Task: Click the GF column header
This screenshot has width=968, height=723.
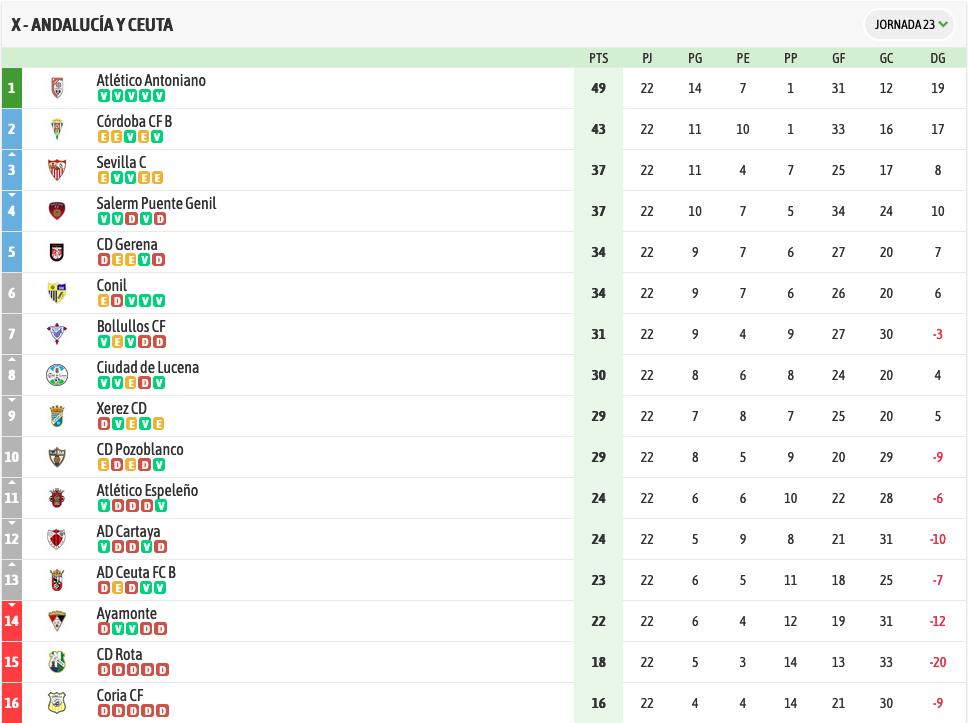Action: pos(838,58)
